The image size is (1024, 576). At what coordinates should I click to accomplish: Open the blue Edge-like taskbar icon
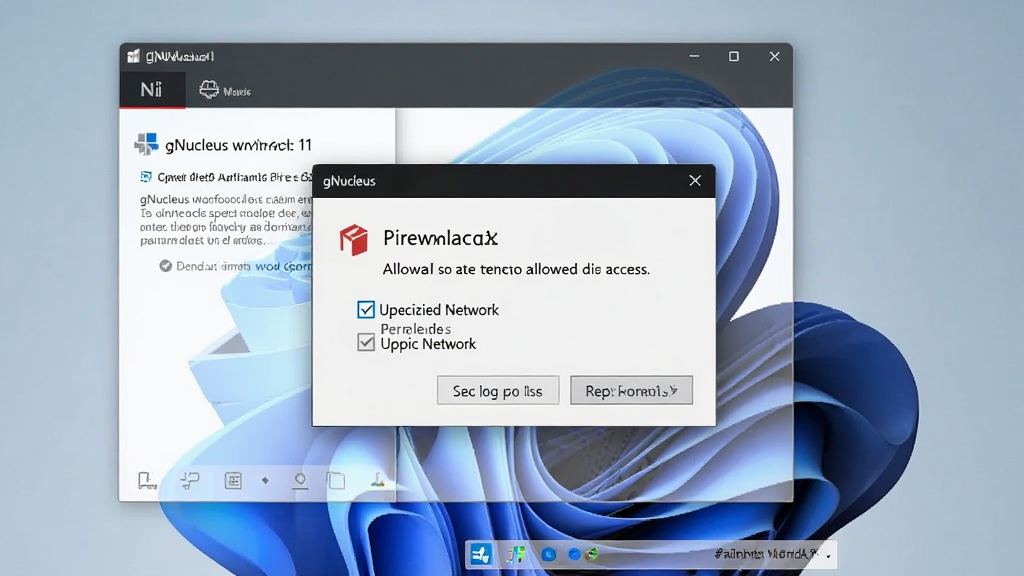(574, 554)
